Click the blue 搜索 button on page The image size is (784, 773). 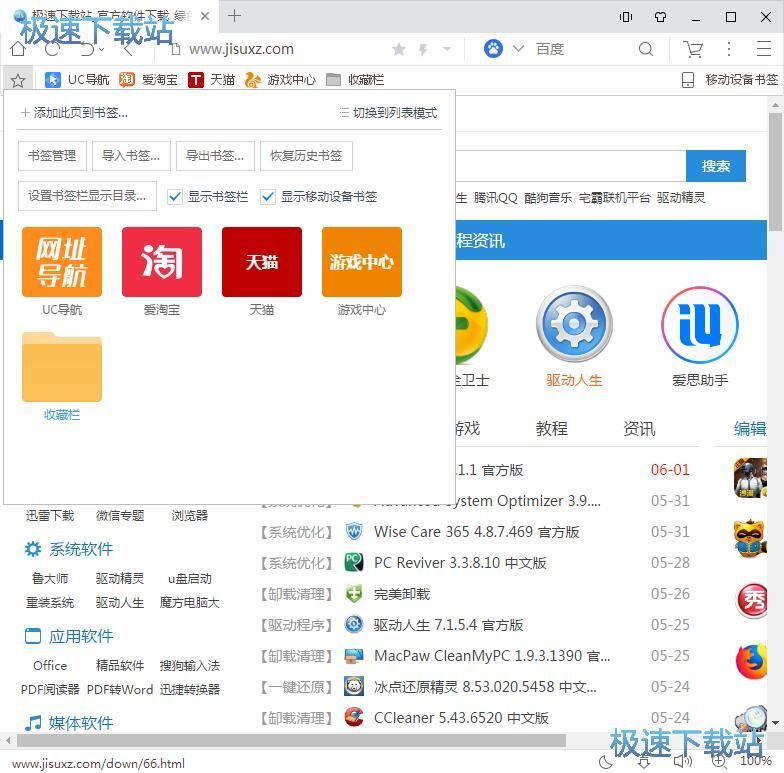click(716, 166)
